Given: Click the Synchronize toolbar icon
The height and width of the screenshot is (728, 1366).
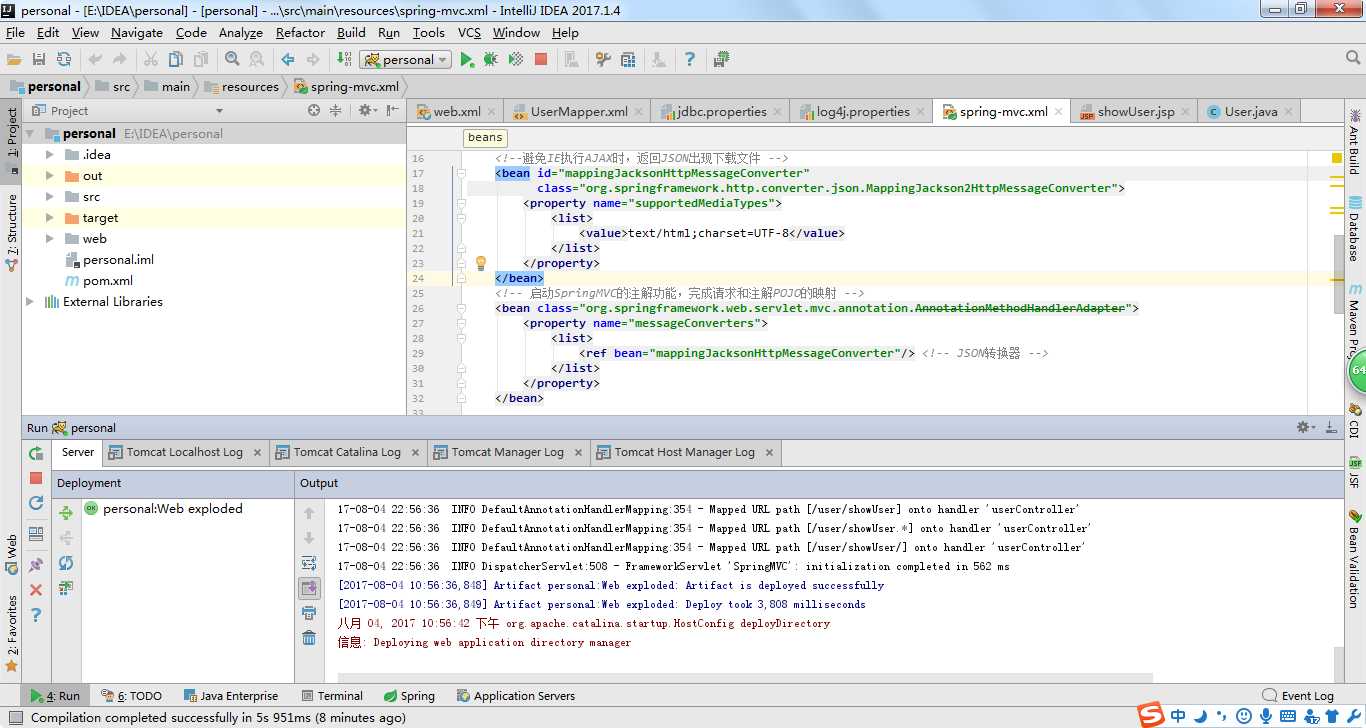Looking at the screenshot, I should click(x=64, y=60).
